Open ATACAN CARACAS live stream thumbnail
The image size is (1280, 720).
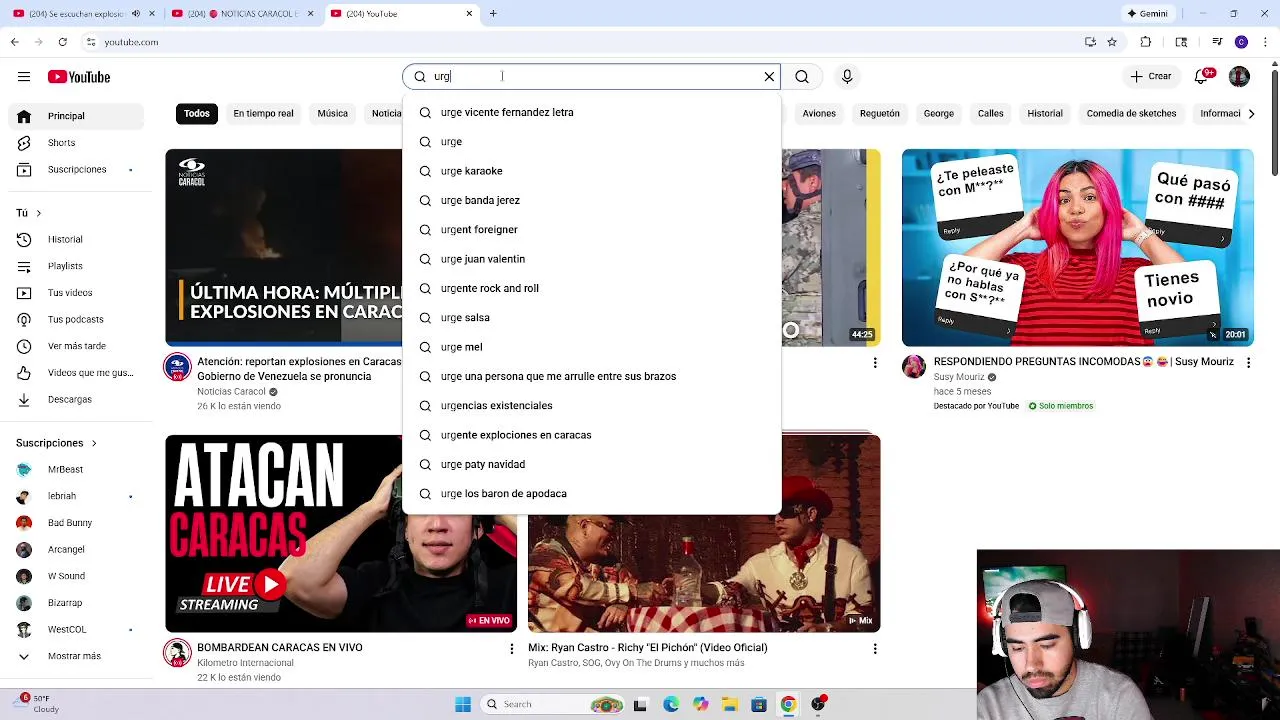tap(341, 533)
